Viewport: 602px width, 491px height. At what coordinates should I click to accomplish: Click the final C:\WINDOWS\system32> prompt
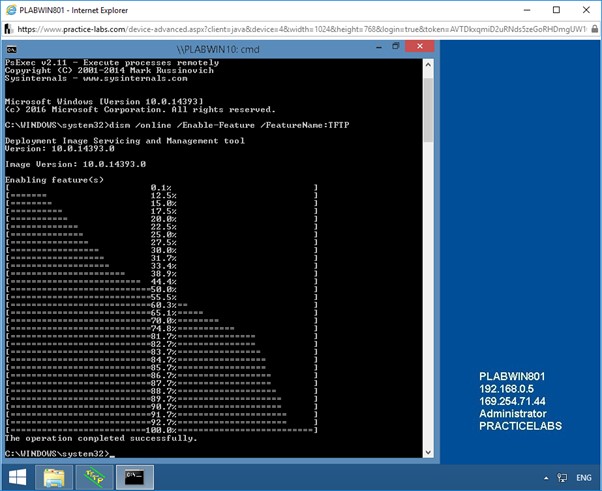(57, 454)
